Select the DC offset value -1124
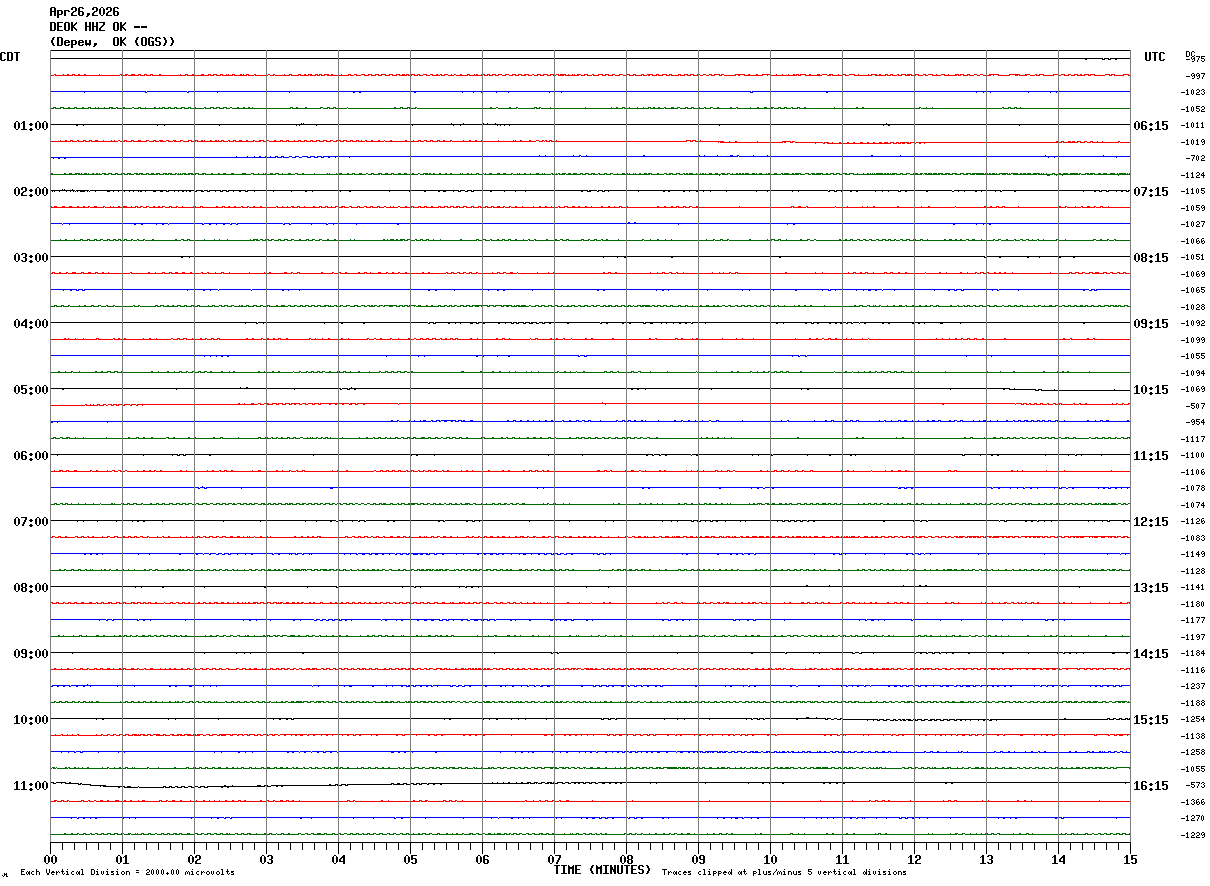1210x886 pixels. point(1194,175)
